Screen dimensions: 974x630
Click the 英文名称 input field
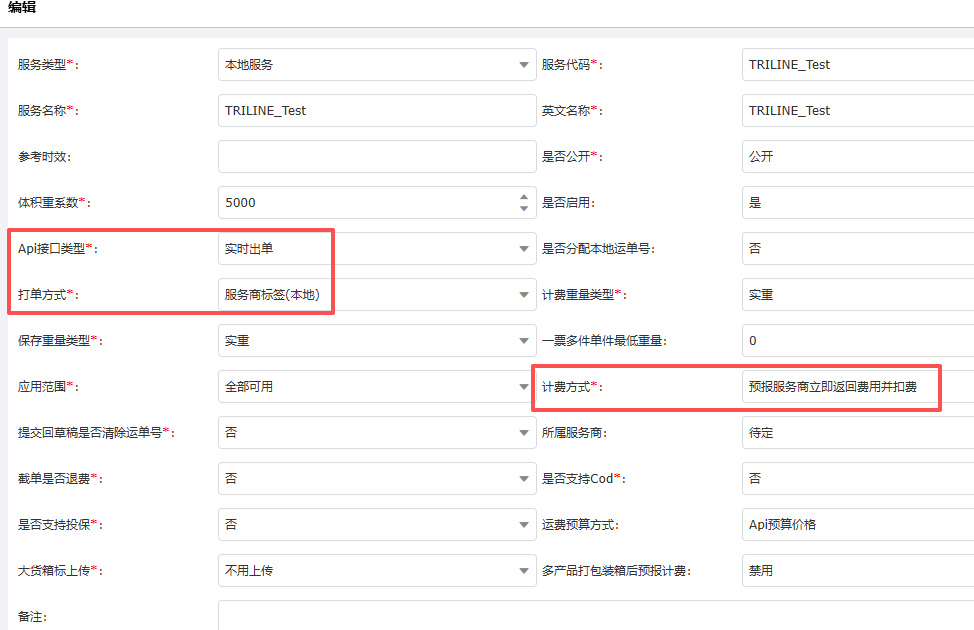tap(857, 111)
